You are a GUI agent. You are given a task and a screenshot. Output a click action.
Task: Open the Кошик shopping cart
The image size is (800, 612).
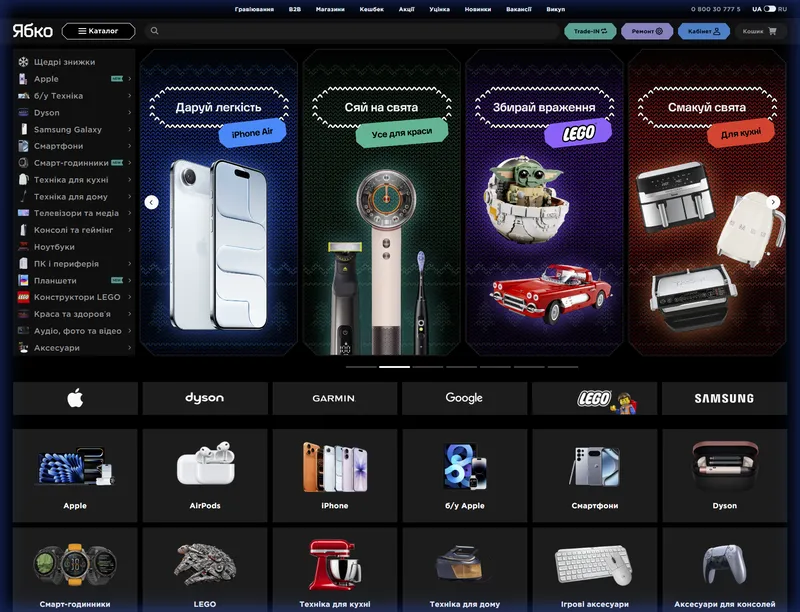pyautogui.click(x=759, y=31)
